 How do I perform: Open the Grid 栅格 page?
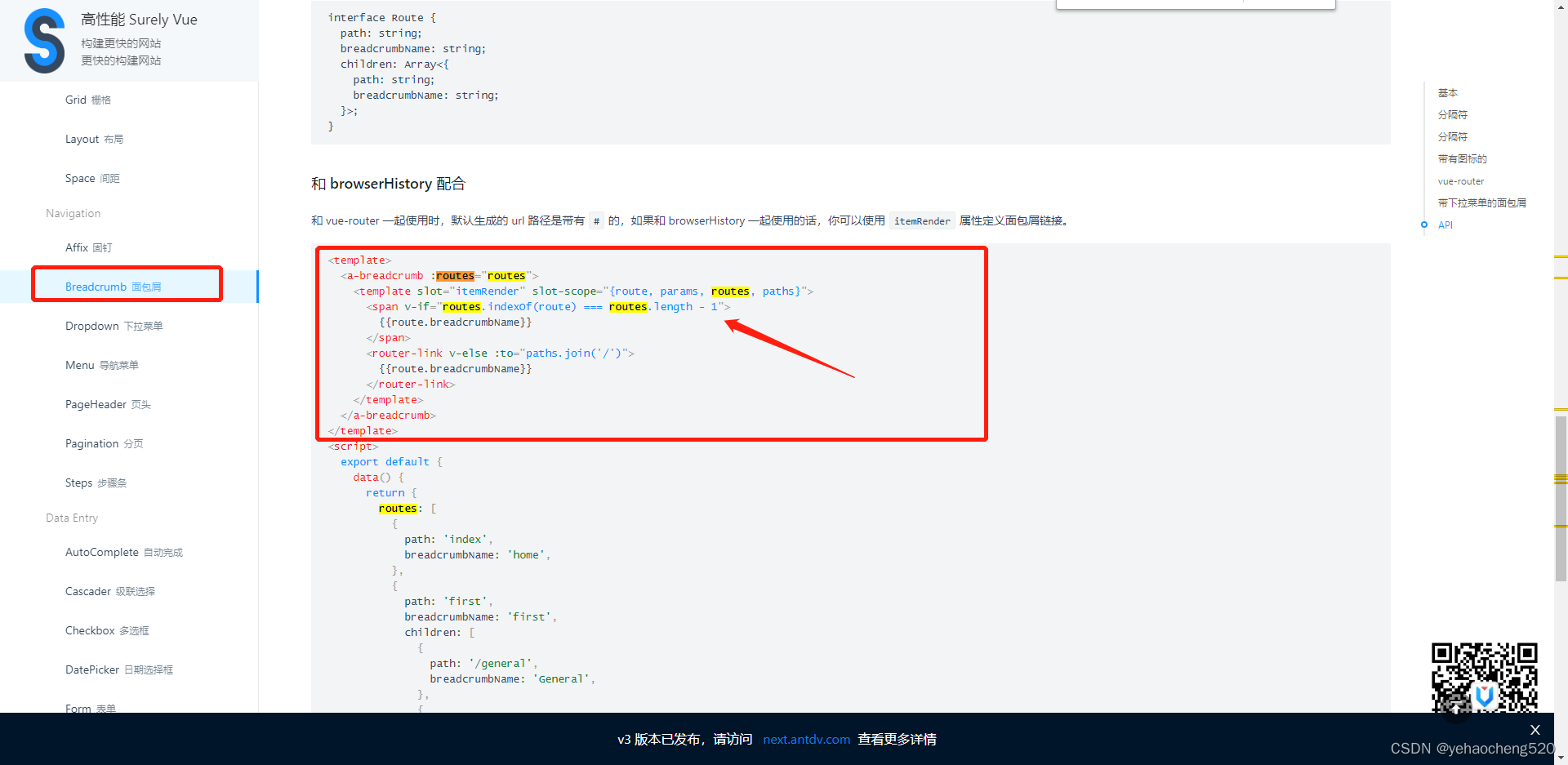pos(88,100)
